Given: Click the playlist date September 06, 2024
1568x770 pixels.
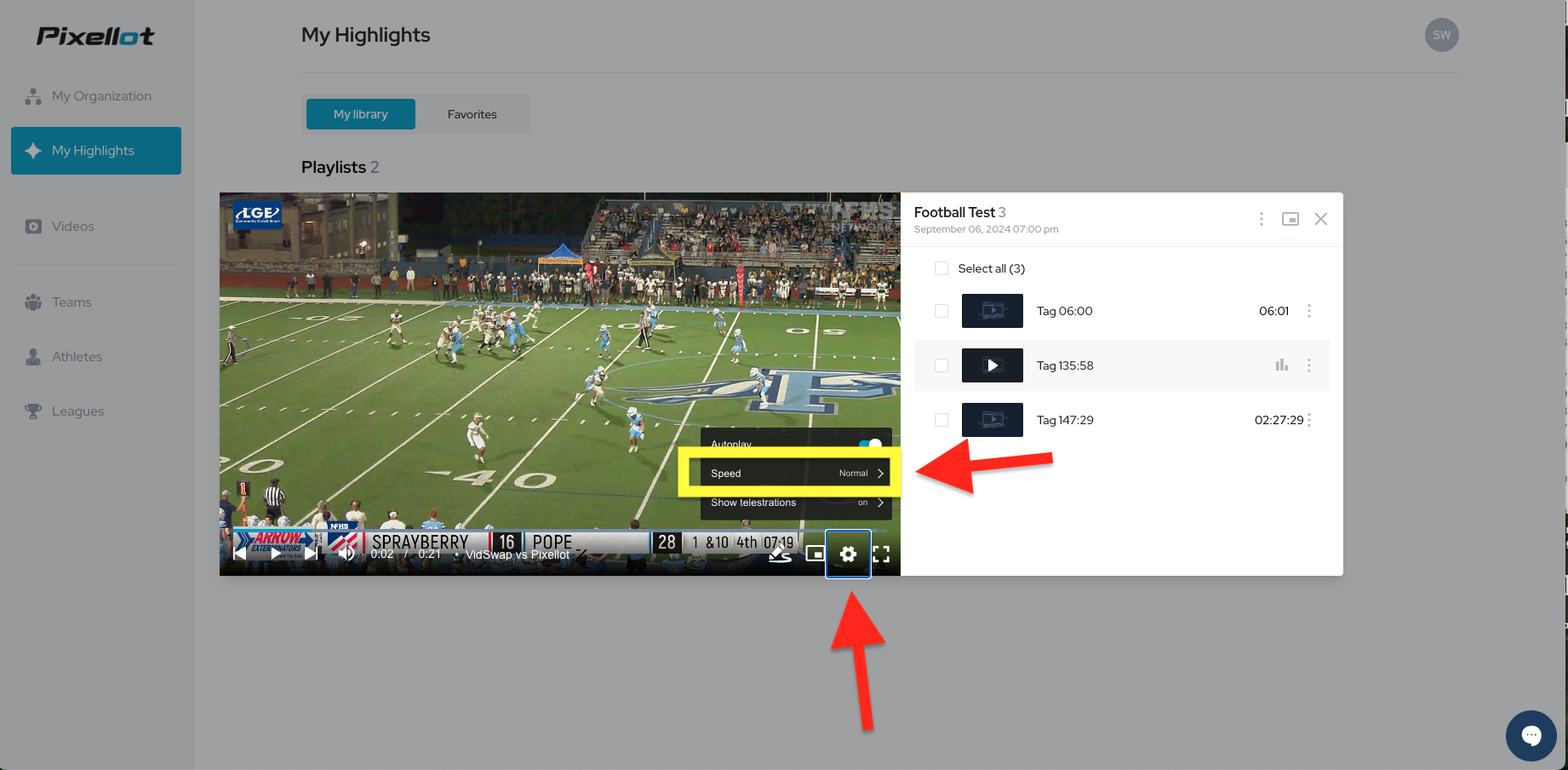Looking at the screenshot, I should click(x=987, y=229).
